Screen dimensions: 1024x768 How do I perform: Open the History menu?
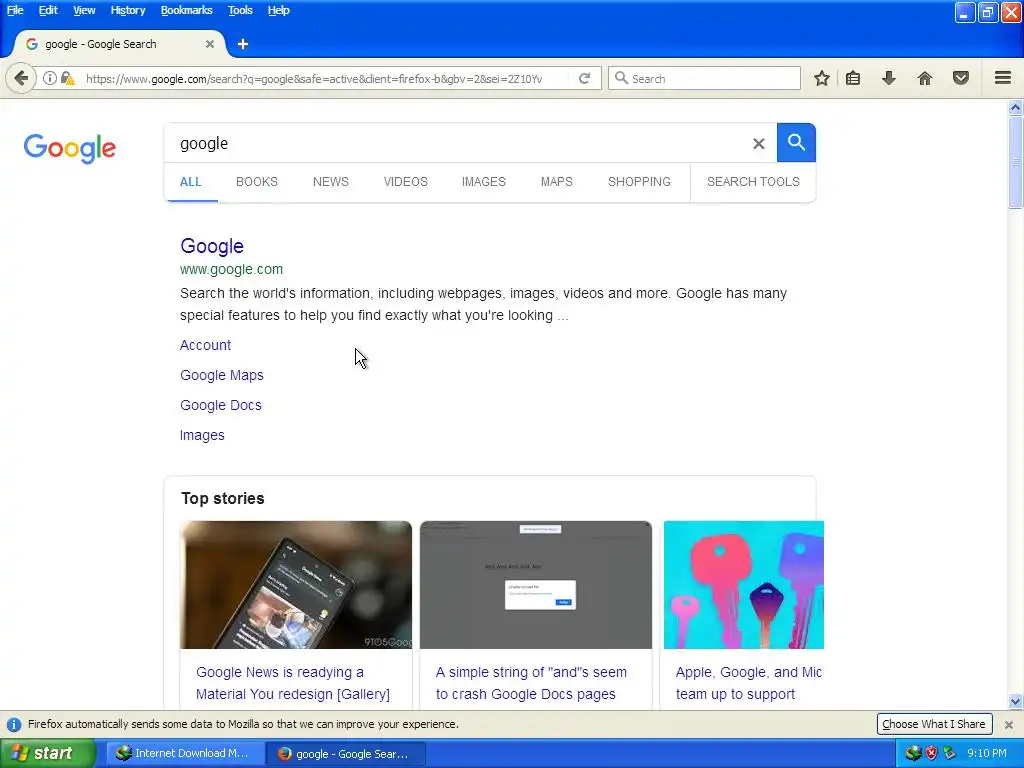point(128,10)
